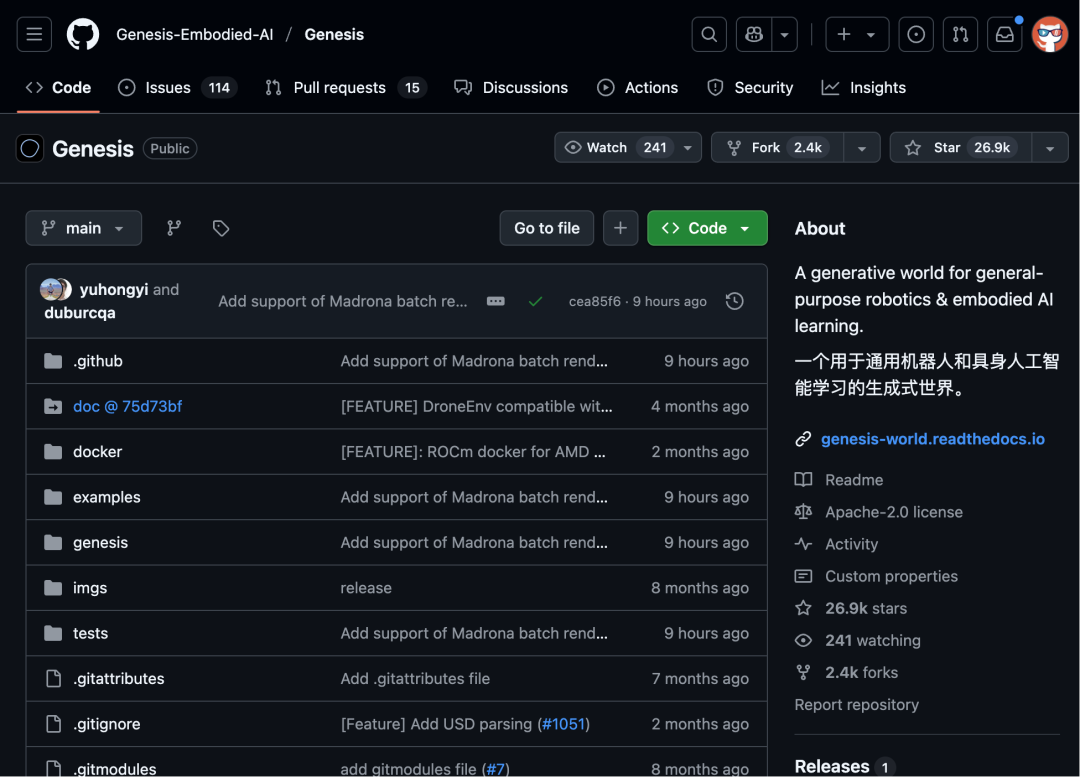Open the examples folder
The image size is (1080, 777).
click(x=107, y=497)
